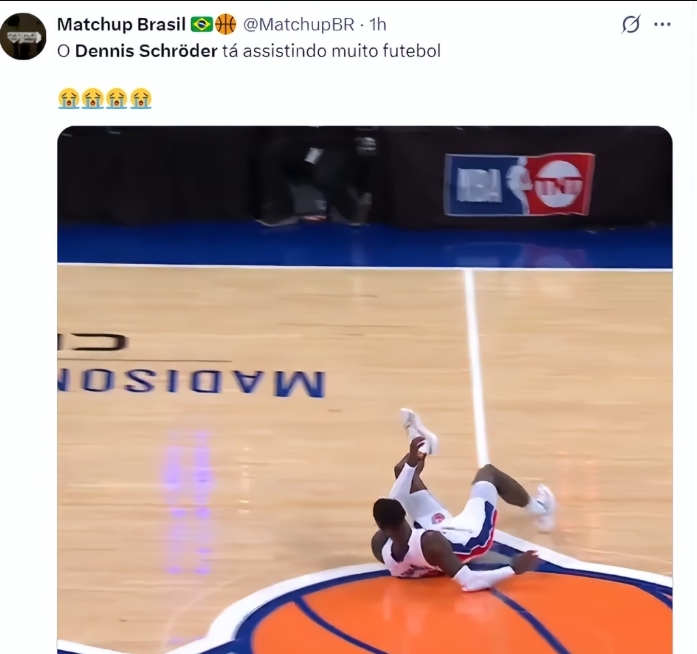Click the NBA logo banner in video
697x654 pixels.
pyautogui.click(x=519, y=184)
